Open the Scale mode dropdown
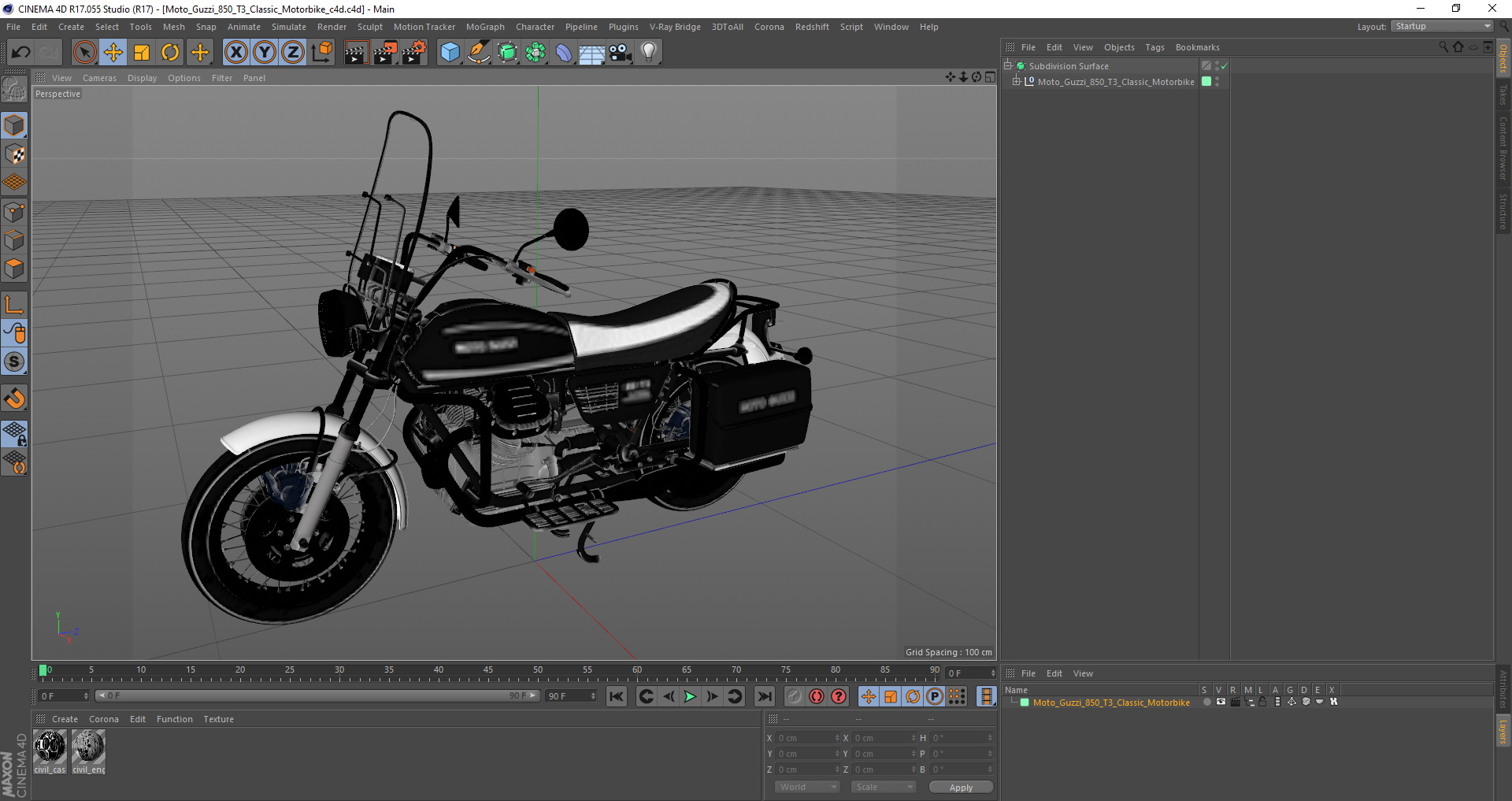The width and height of the screenshot is (1512, 801). click(x=884, y=787)
